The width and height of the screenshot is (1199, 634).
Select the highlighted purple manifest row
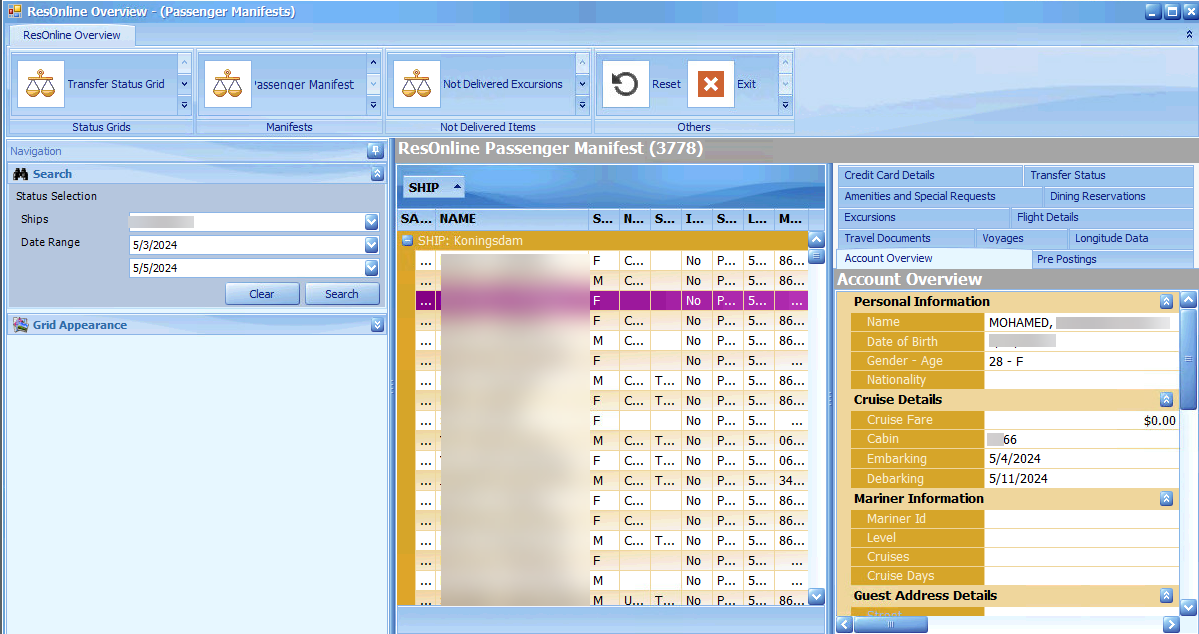coord(612,301)
